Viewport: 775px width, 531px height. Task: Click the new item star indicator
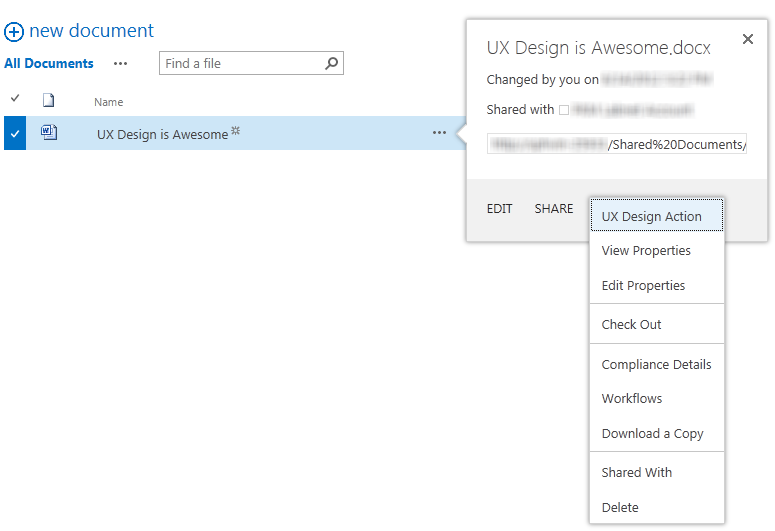[236, 131]
